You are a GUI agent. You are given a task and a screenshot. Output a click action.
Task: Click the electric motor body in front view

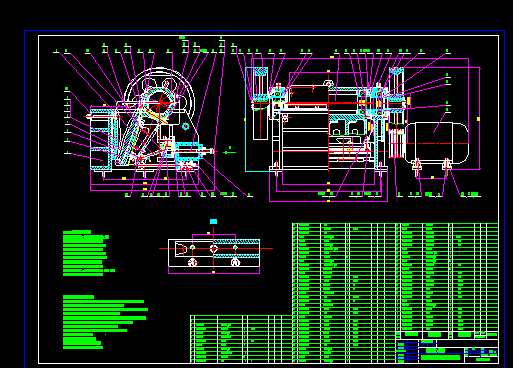click(437, 143)
